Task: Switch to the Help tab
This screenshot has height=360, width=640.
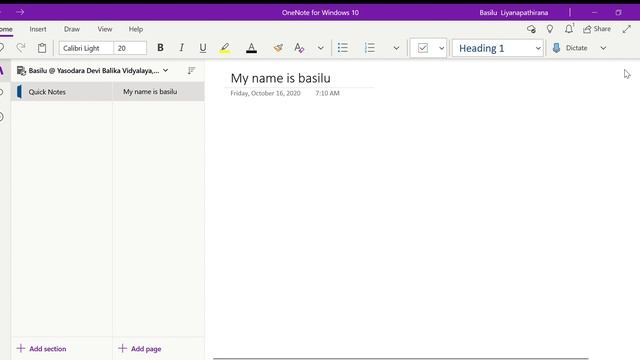Action: (x=136, y=29)
